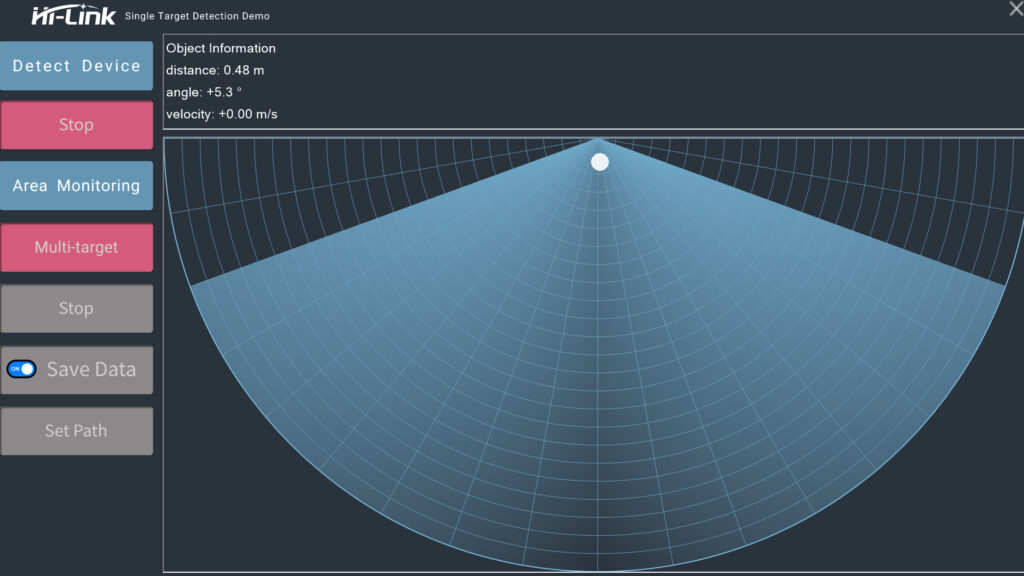Click the gray Stop button above Save Data
1024x576 pixels.
tap(76, 308)
